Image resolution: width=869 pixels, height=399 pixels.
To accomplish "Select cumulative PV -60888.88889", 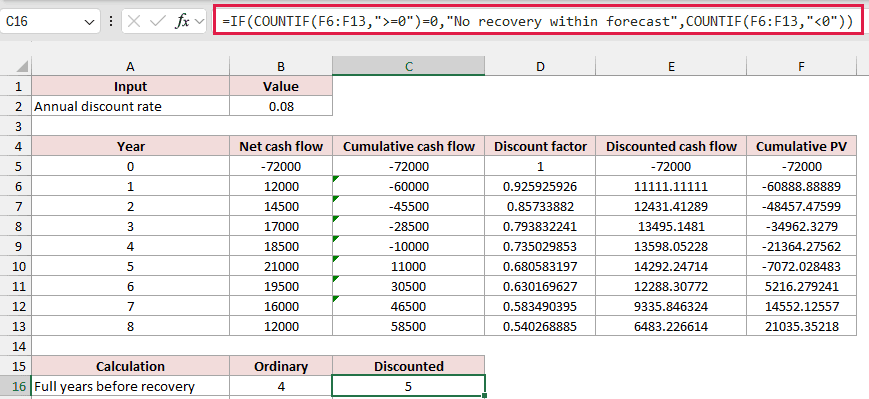I will click(801, 186).
